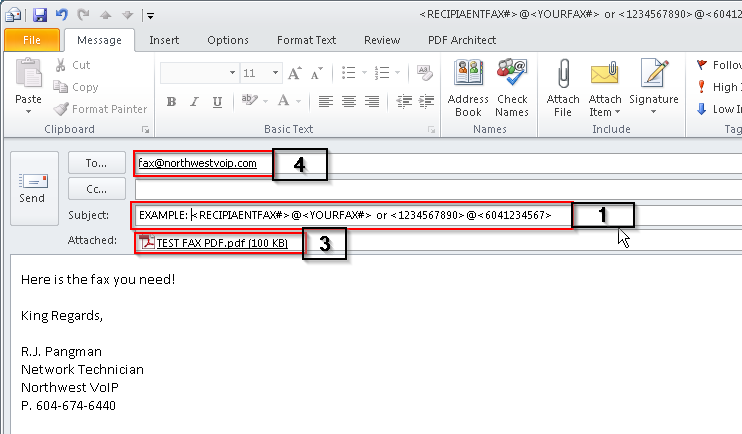Click Check Names
The image size is (742, 434).
512,89
